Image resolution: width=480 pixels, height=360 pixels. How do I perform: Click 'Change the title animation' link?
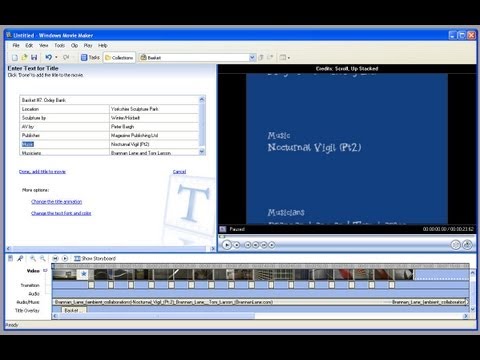point(56,202)
